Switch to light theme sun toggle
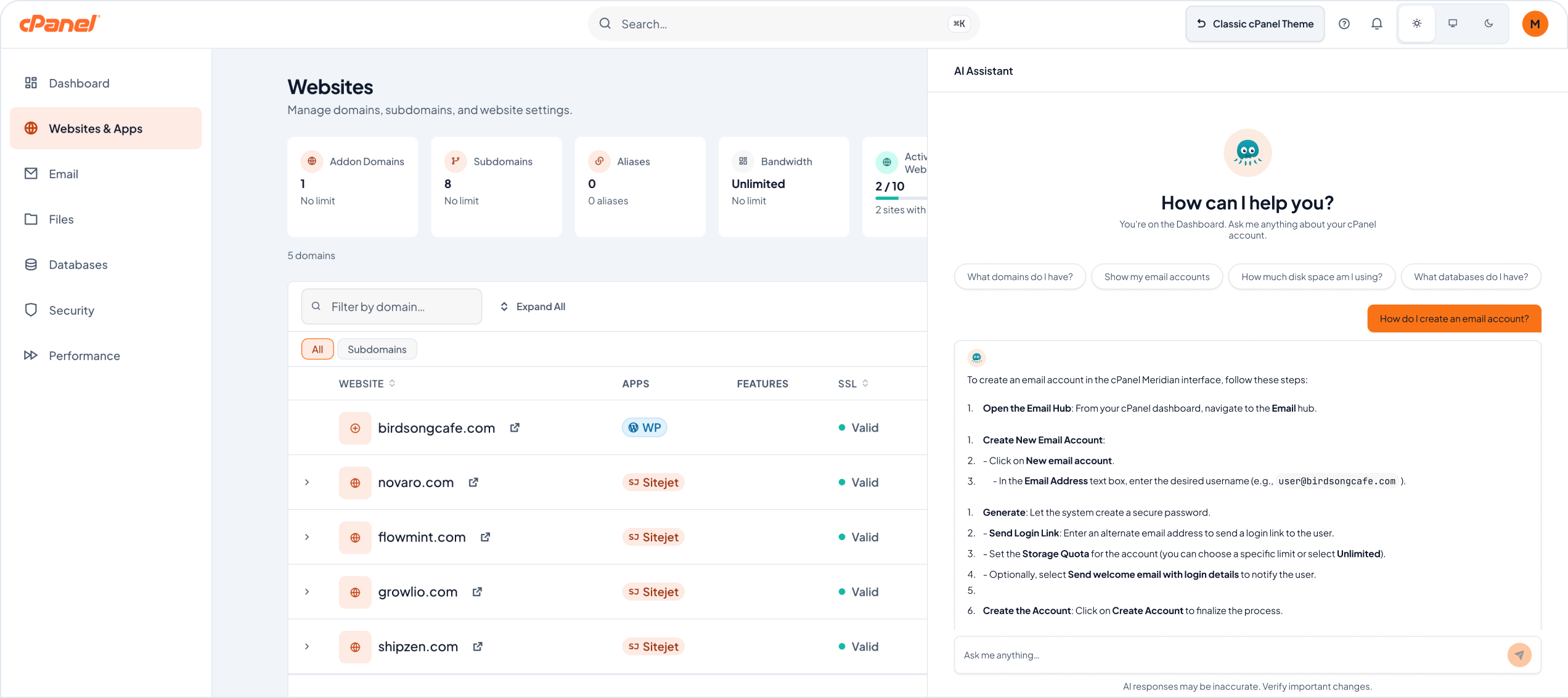 click(1417, 23)
